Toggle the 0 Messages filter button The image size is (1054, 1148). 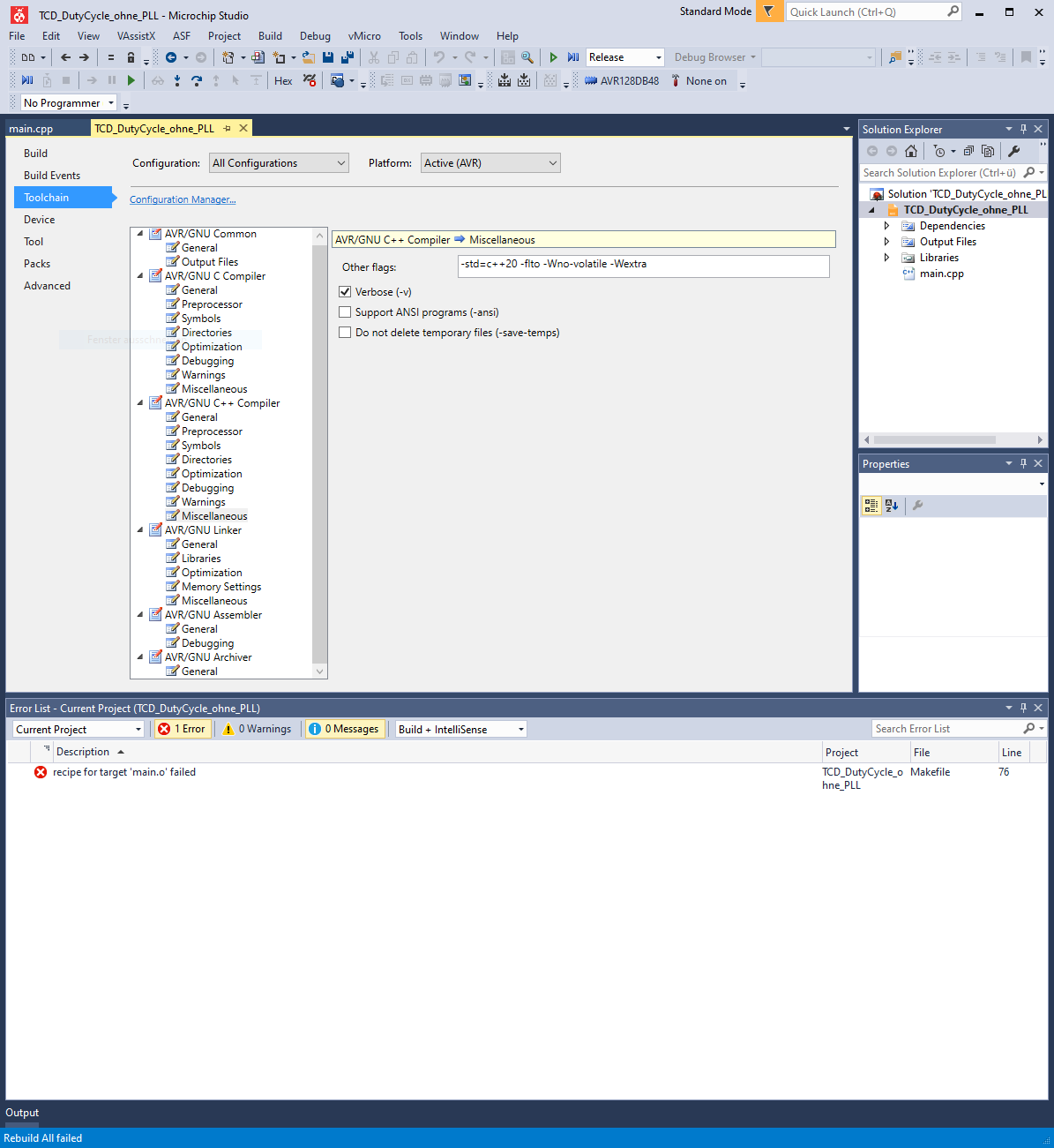tap(344, 729)
